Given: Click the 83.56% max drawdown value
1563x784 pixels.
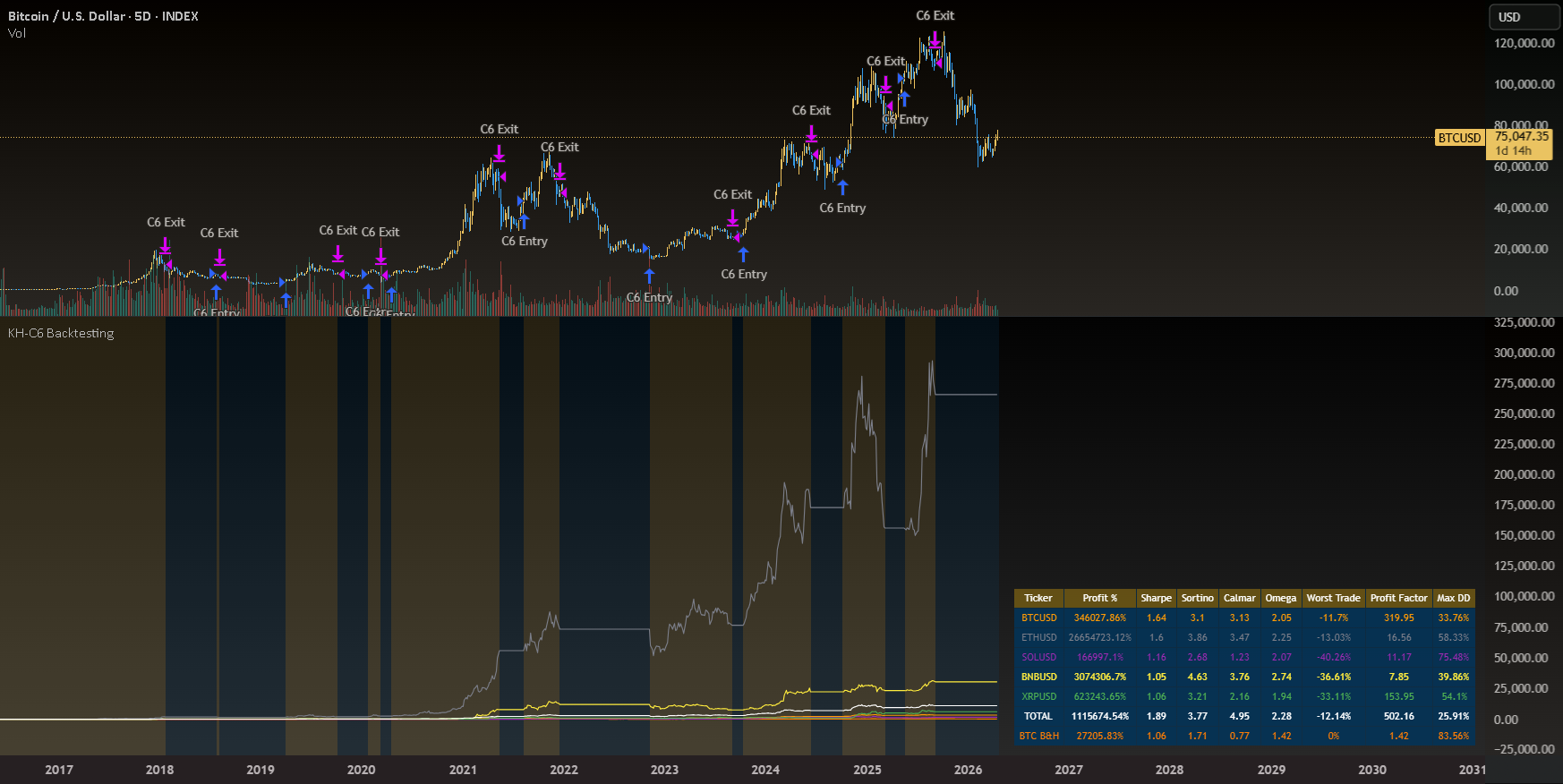Looking at the screenshot, I should tap(1454, 736).
